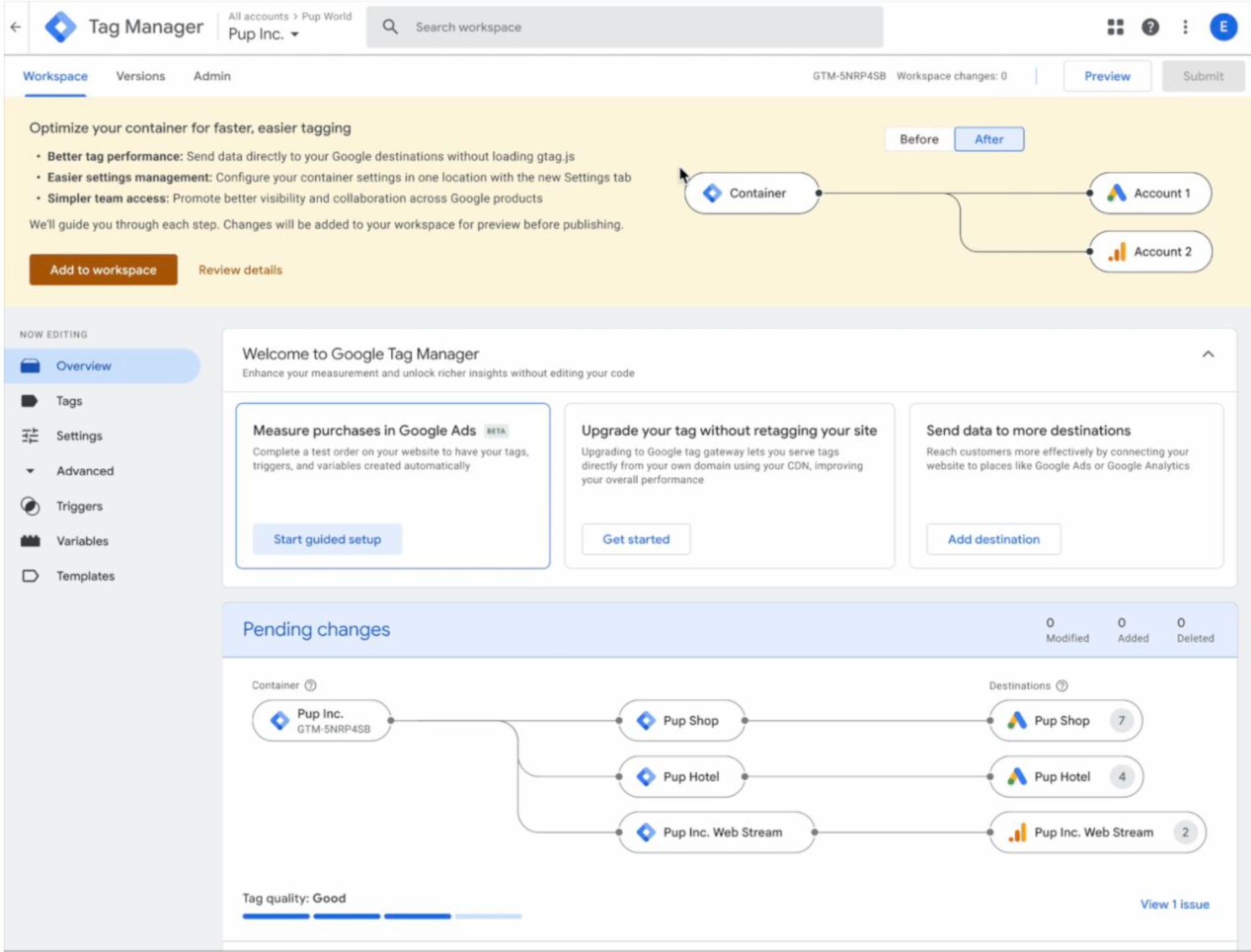
Task: Click the Pup Shop count badge 7
Action: [1121, 720]
